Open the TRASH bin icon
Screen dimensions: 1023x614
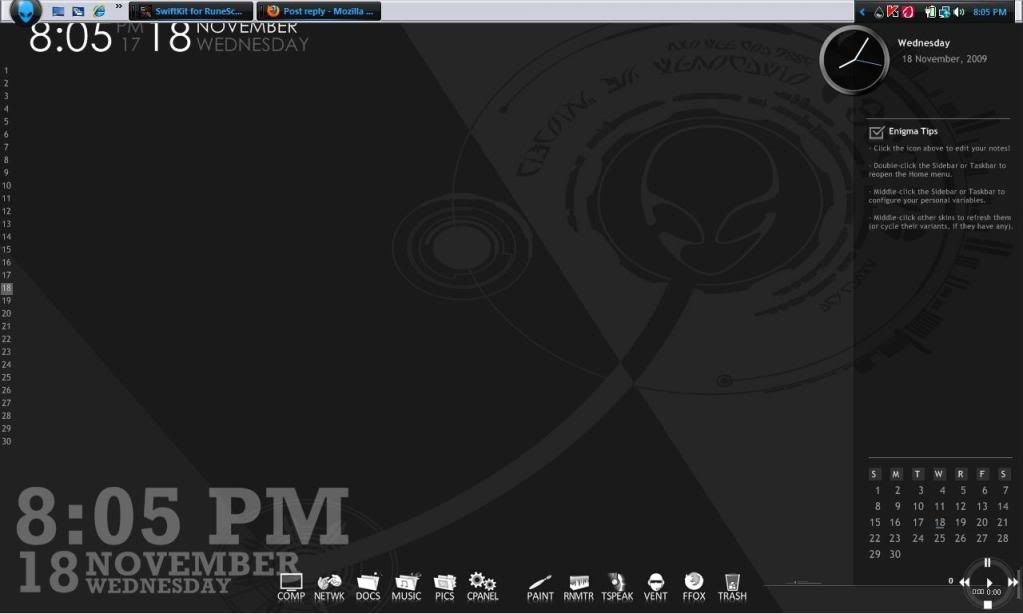tap(732, 586)
